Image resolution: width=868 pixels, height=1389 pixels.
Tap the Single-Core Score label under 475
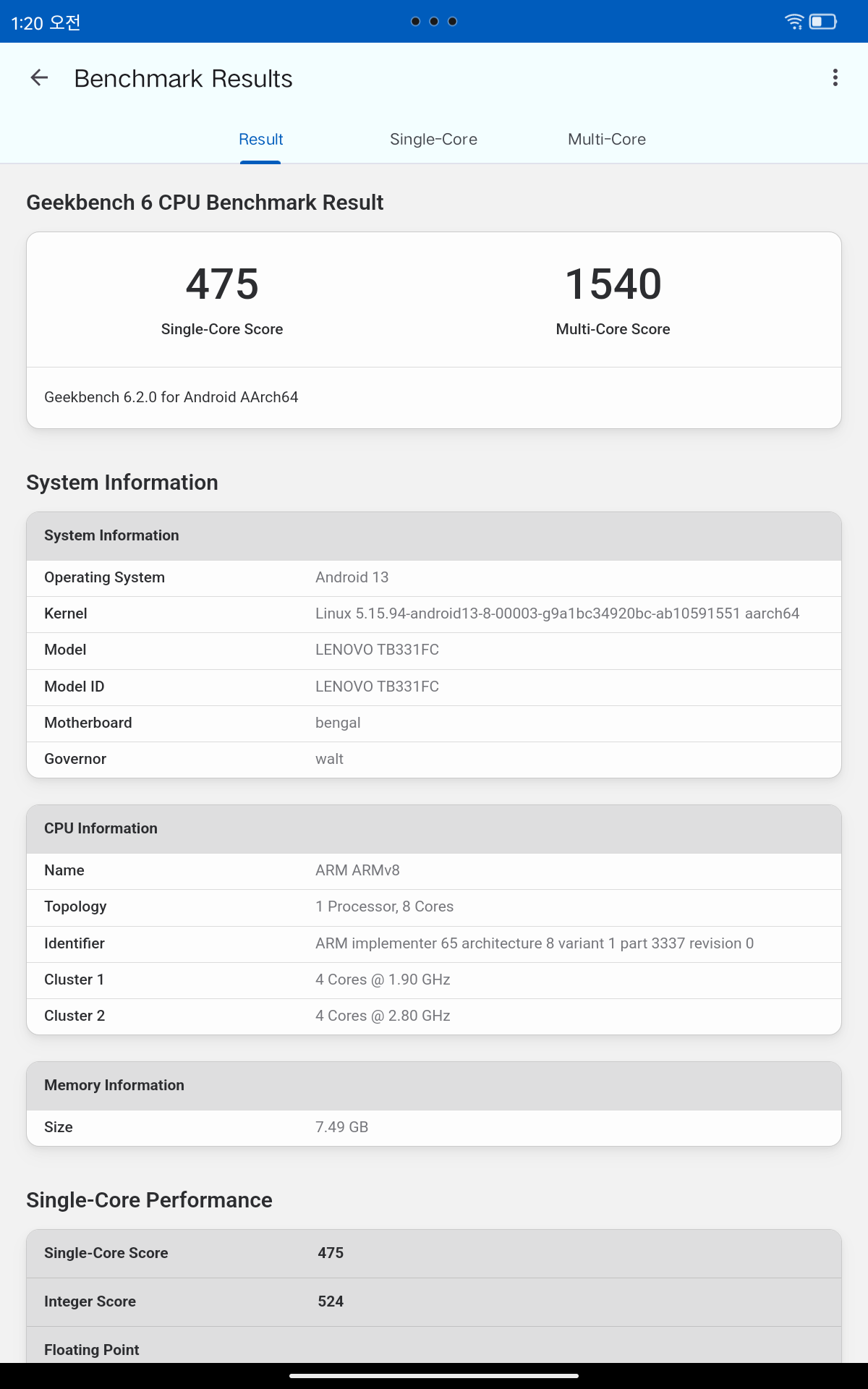[222, 329]
